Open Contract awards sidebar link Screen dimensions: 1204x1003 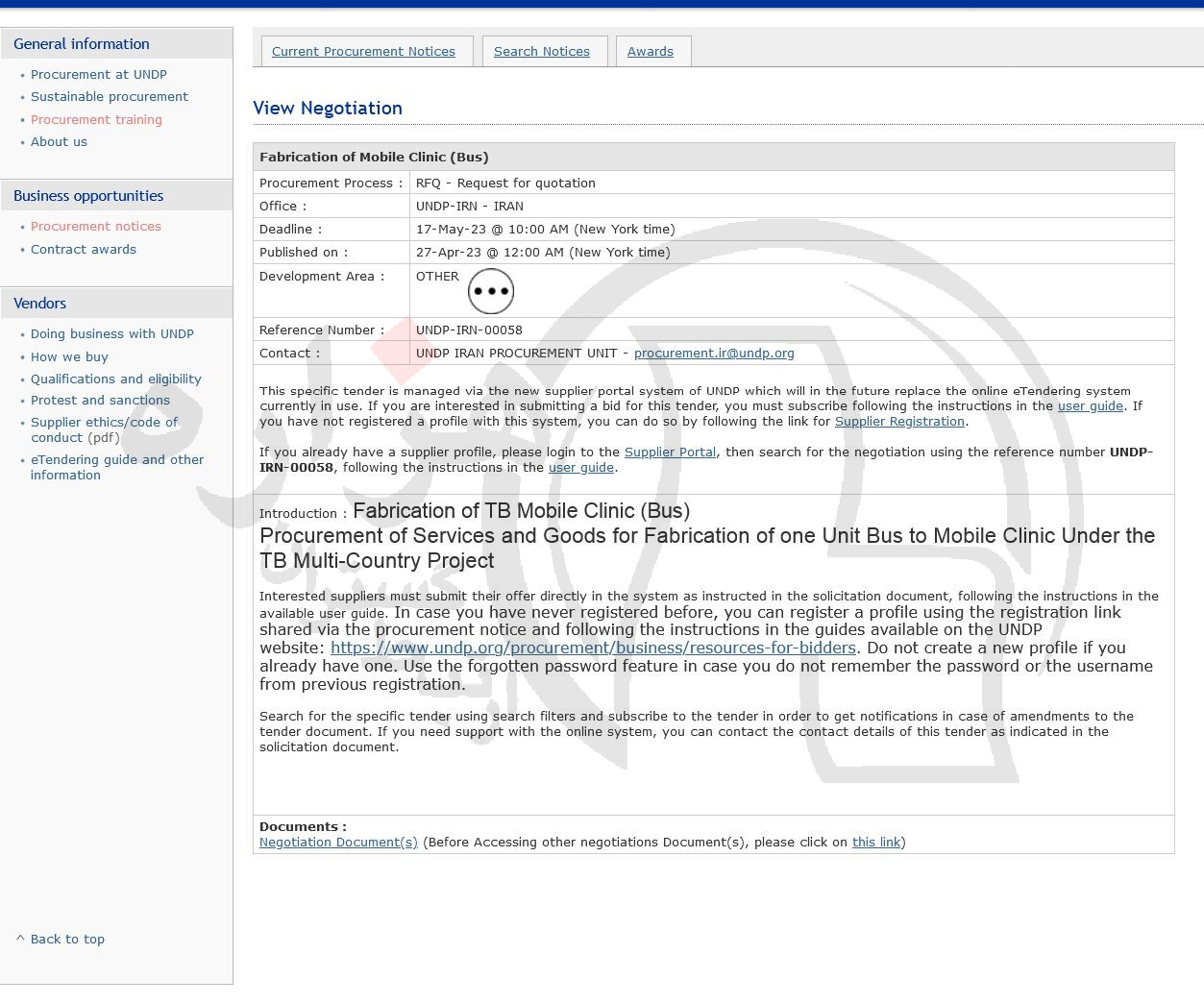point(84,250)
